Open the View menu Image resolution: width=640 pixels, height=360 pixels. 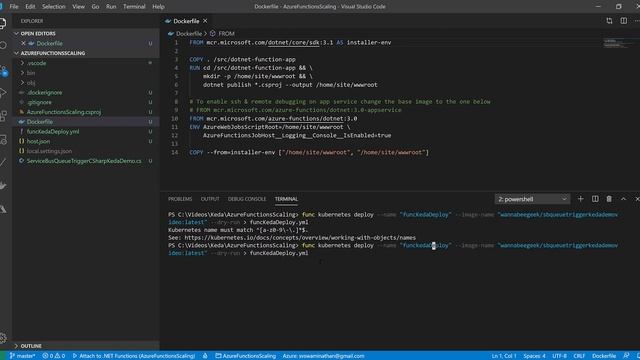pyautogui.click(x=78, y=7)
